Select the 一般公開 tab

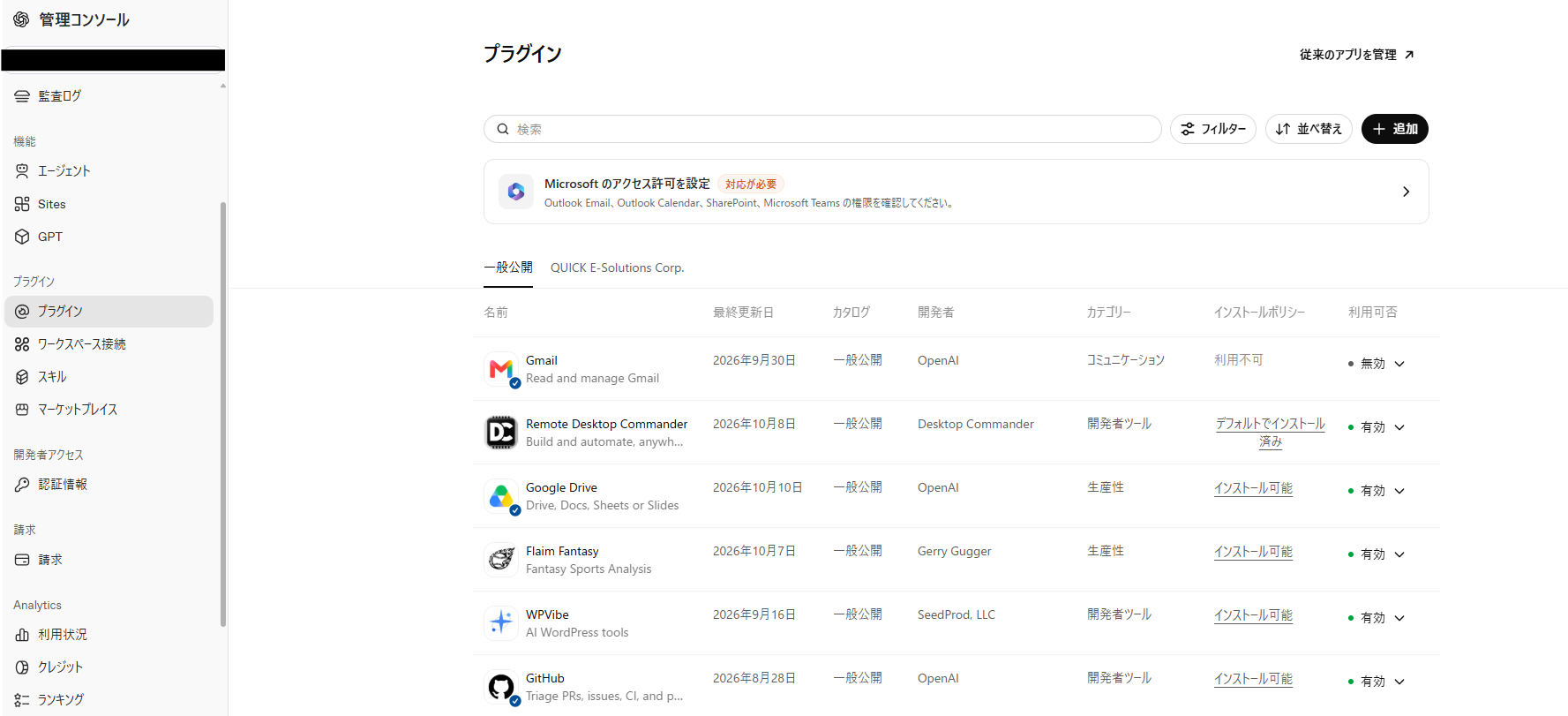tap(508, 268)
